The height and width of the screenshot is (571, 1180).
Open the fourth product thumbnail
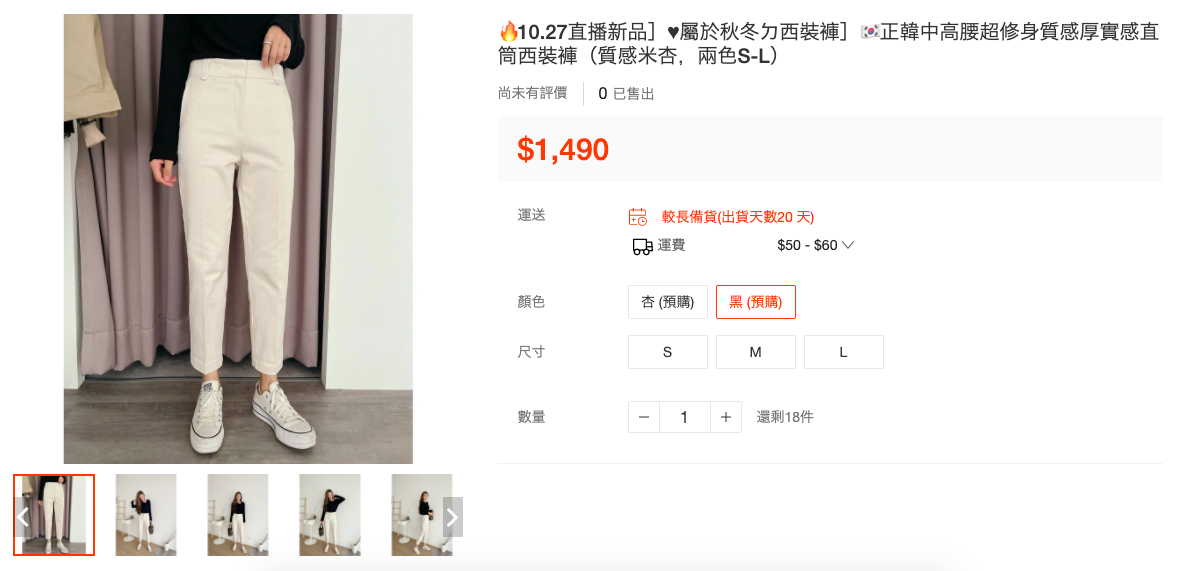[330, 515]
